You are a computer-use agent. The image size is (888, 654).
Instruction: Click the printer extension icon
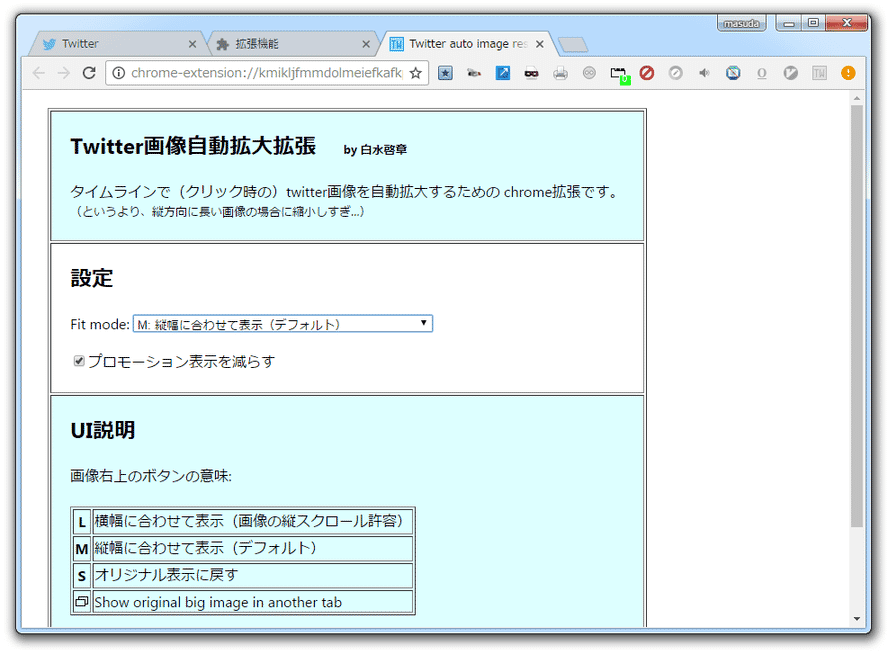[x=561, y=72]
